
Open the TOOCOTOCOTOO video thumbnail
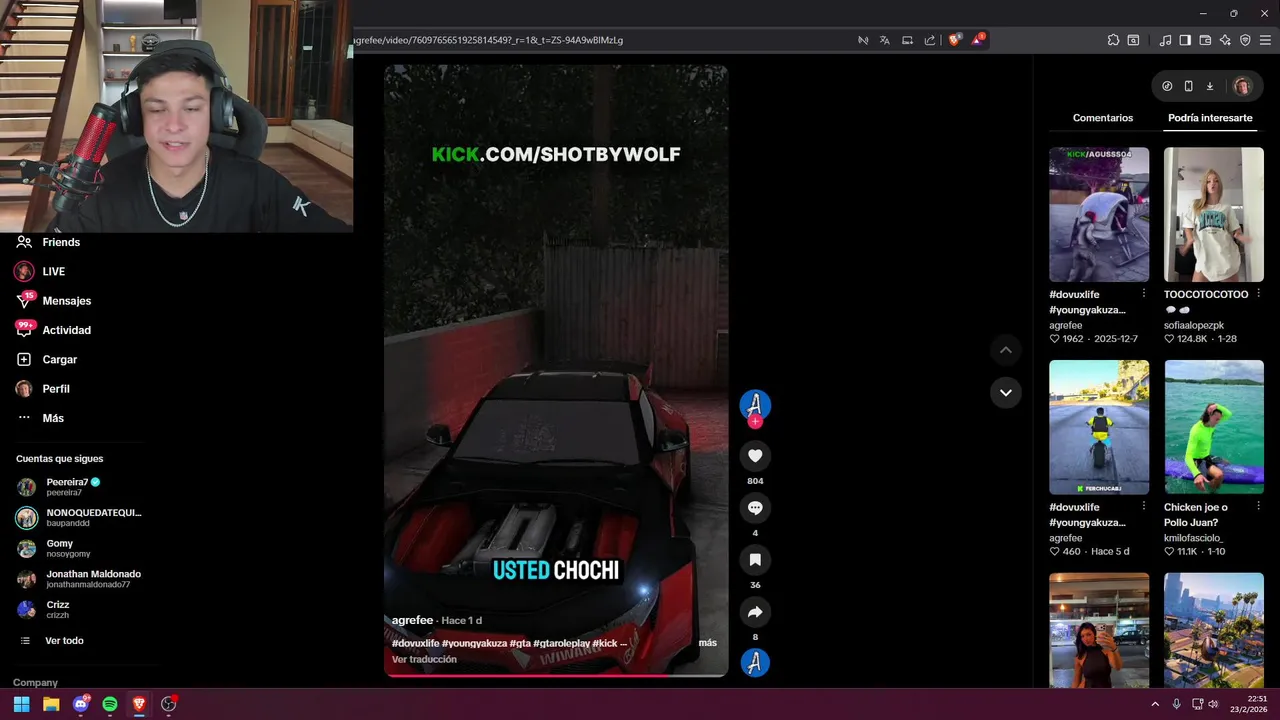tap(1214, 215)
